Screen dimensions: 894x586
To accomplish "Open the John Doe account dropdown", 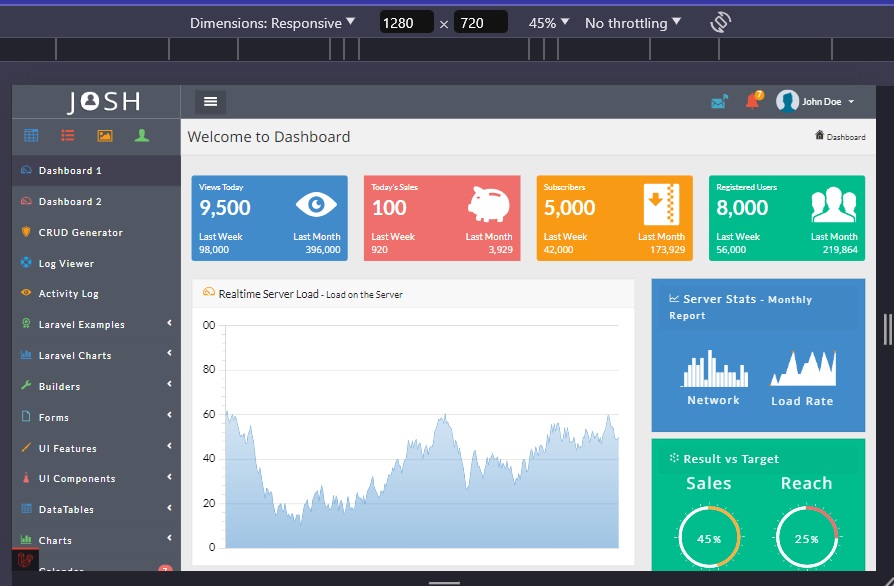I will pos(822,101).
